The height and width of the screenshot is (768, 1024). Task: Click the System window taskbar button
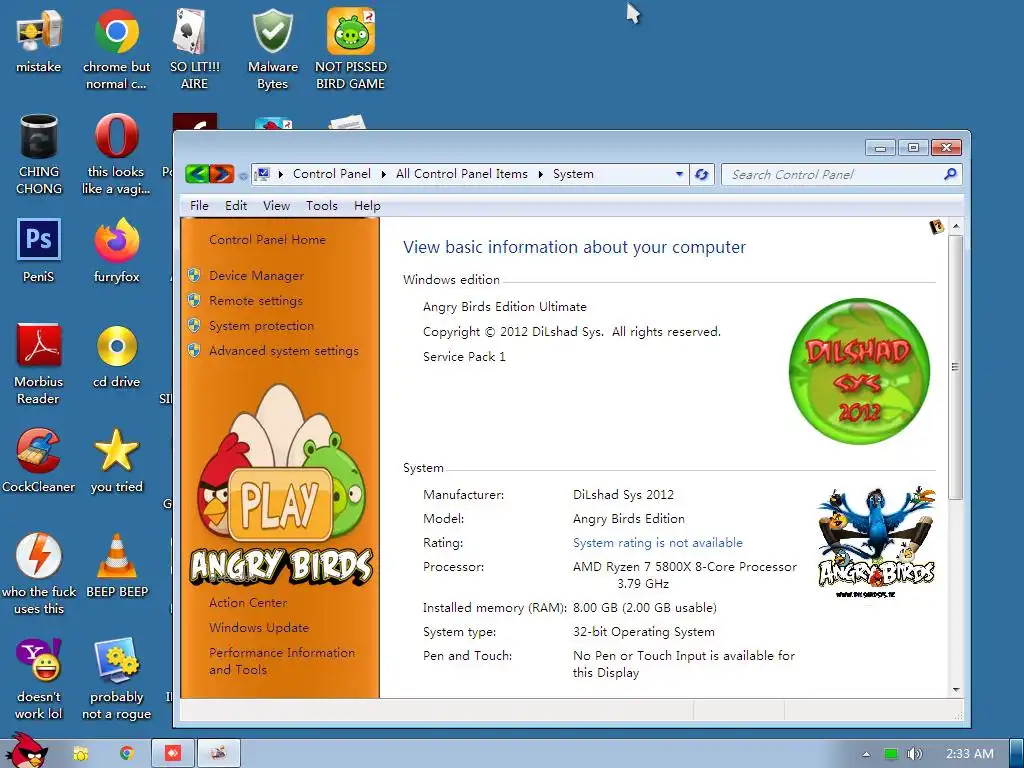click(219, 754)
